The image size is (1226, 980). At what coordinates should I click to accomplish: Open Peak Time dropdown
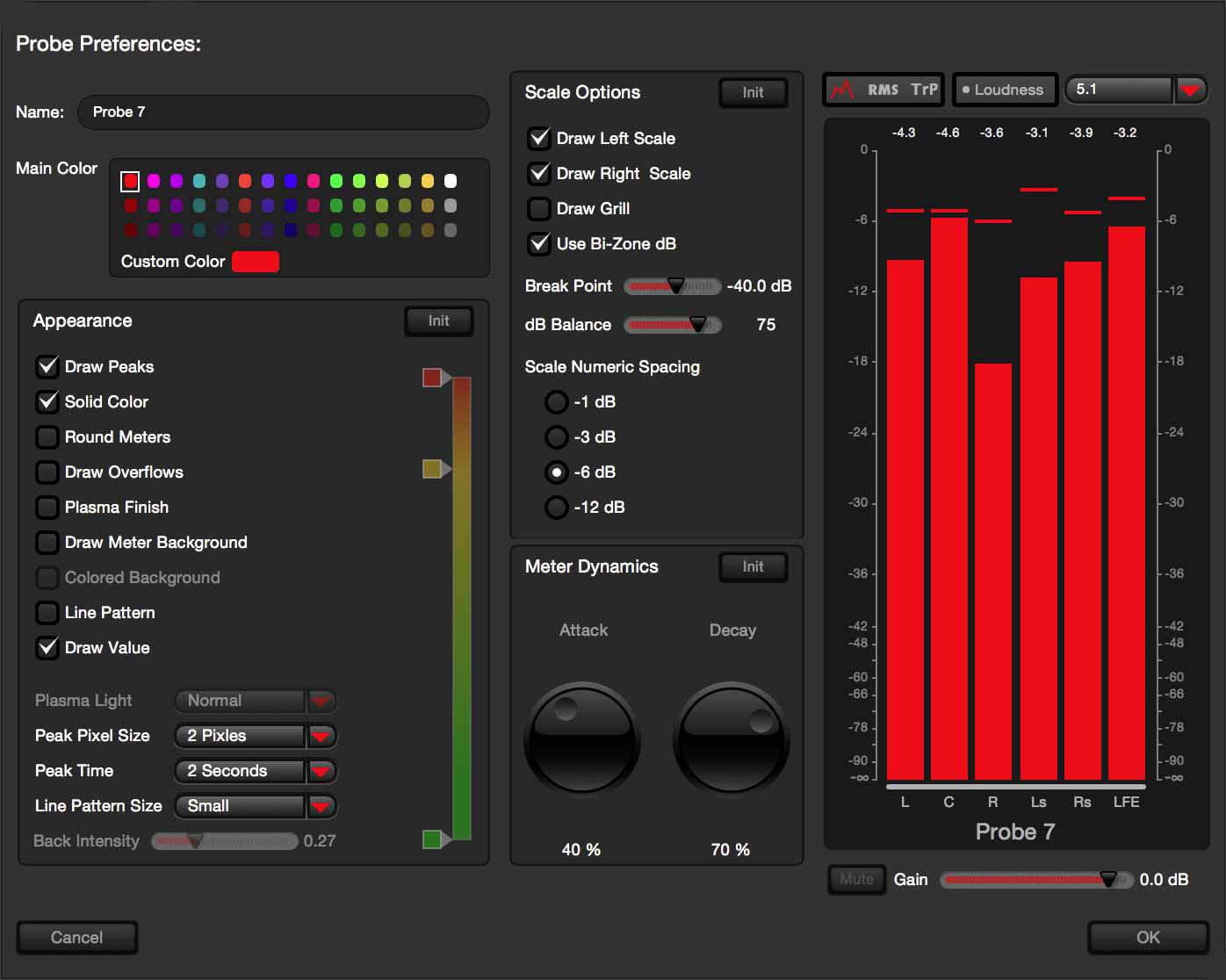click(x=256, y=771)
